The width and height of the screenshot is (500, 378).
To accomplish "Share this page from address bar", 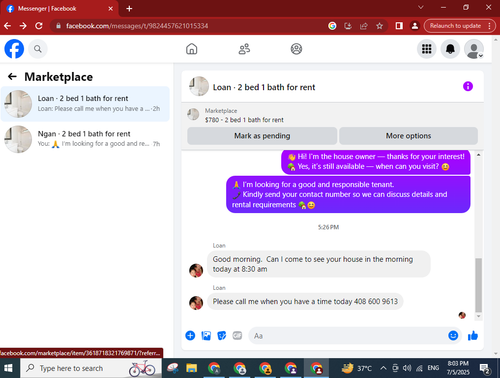I will (363, 26).
